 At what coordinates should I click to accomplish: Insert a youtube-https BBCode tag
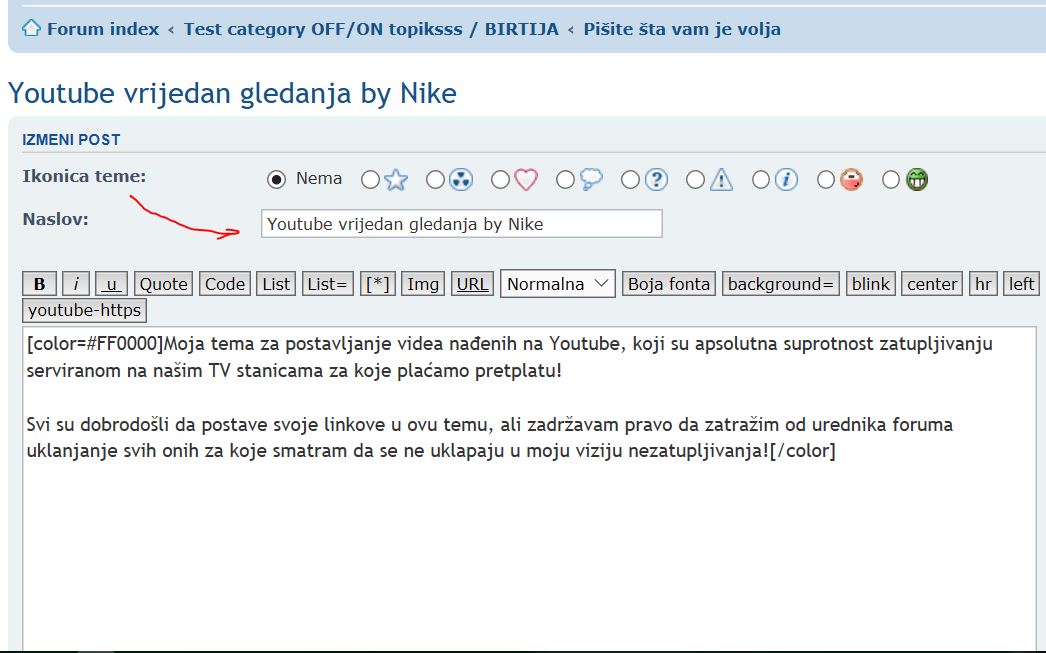[x=85, y=310]
